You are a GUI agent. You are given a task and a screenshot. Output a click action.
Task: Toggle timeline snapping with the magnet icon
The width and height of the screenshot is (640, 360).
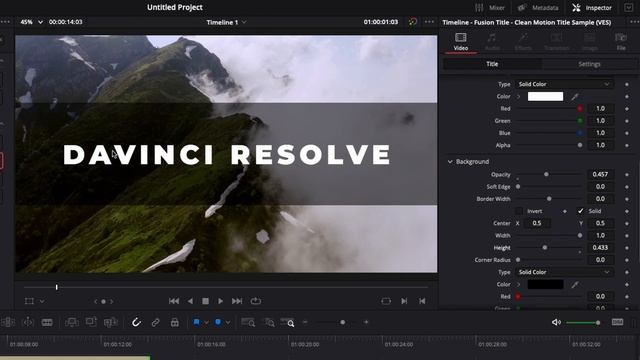tap(136, 322)
